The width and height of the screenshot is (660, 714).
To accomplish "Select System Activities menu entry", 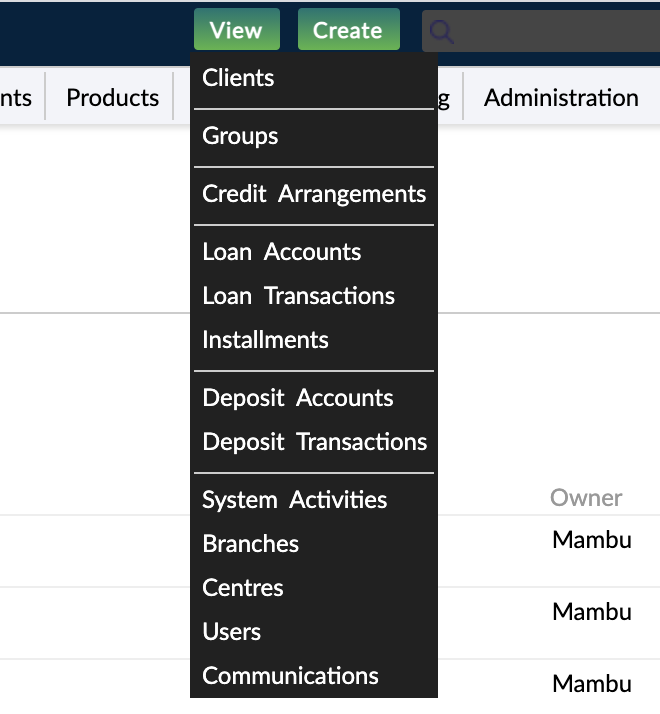I will [313, 500].
